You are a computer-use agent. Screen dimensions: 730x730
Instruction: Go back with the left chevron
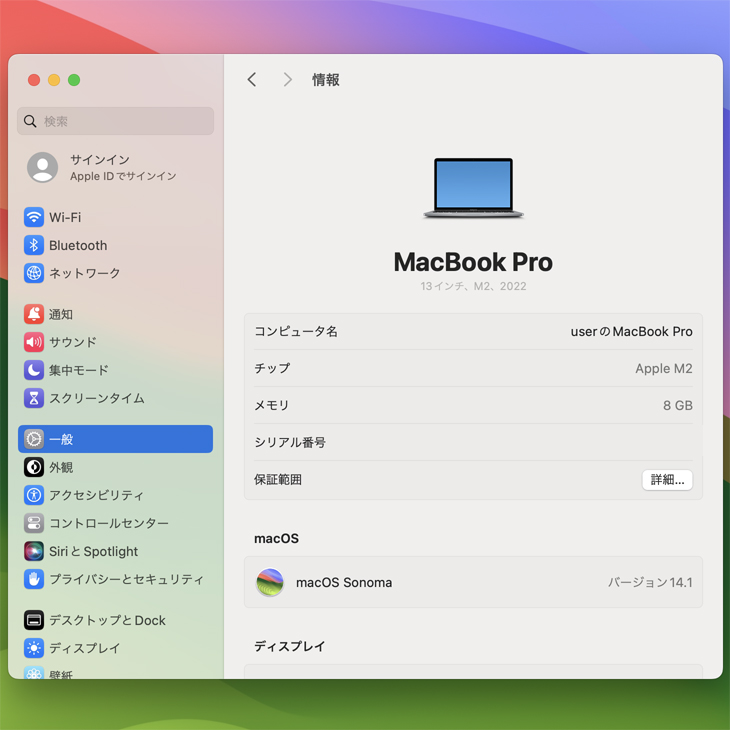252,80
